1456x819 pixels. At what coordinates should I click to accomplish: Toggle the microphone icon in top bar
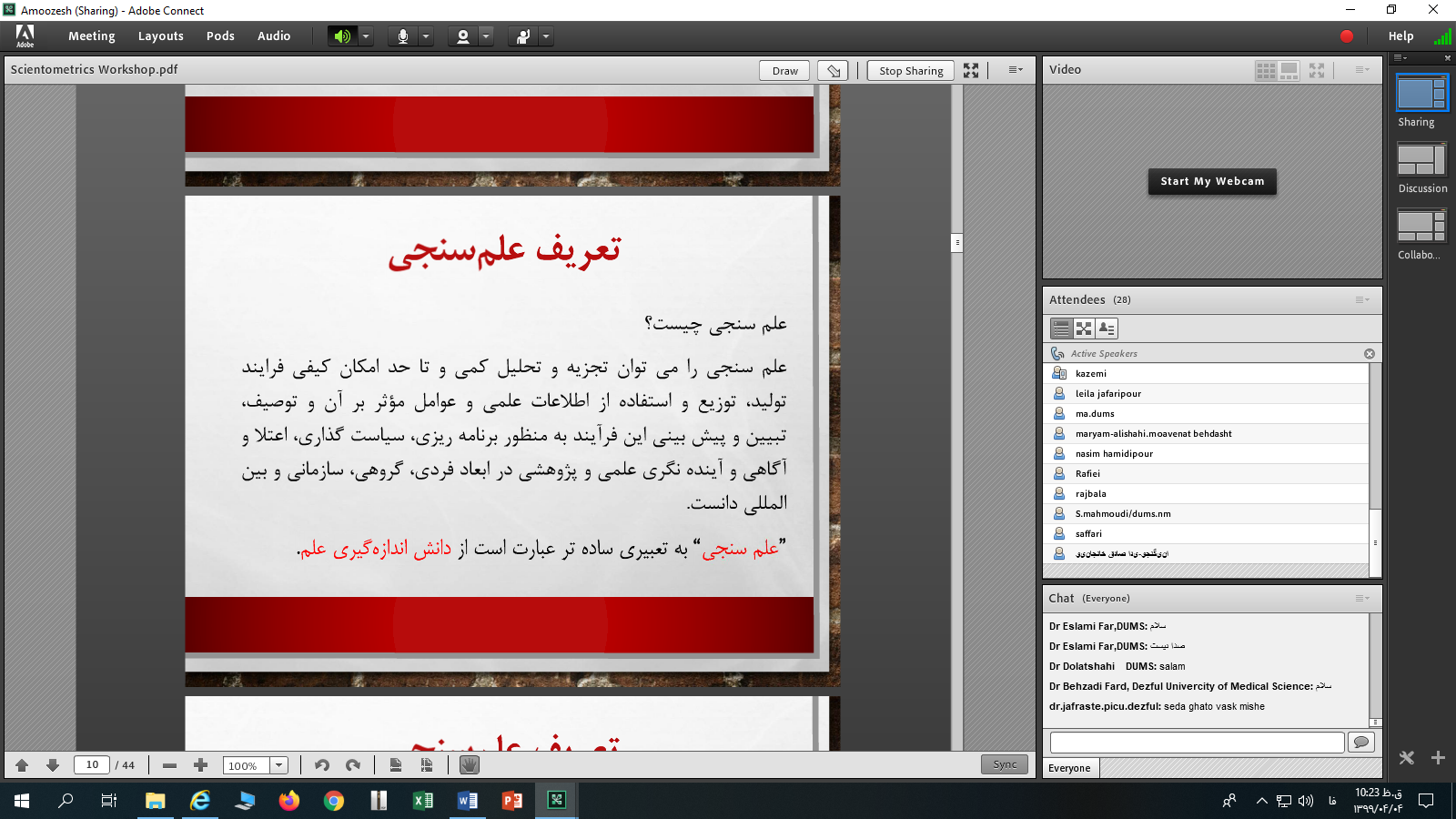(402, 36)
